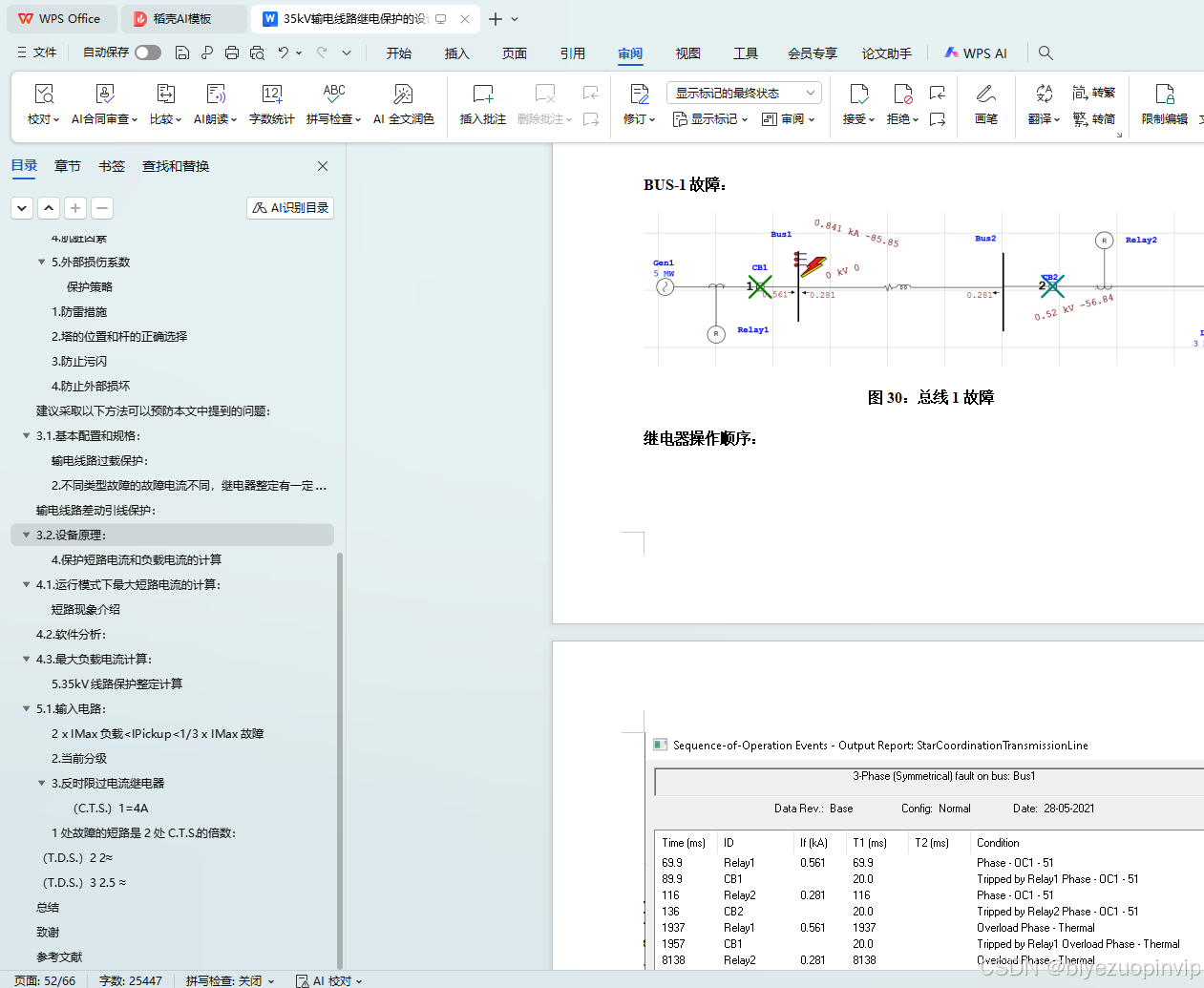
Task: Insert a comment with 插入批注
Action: (482, 104)
